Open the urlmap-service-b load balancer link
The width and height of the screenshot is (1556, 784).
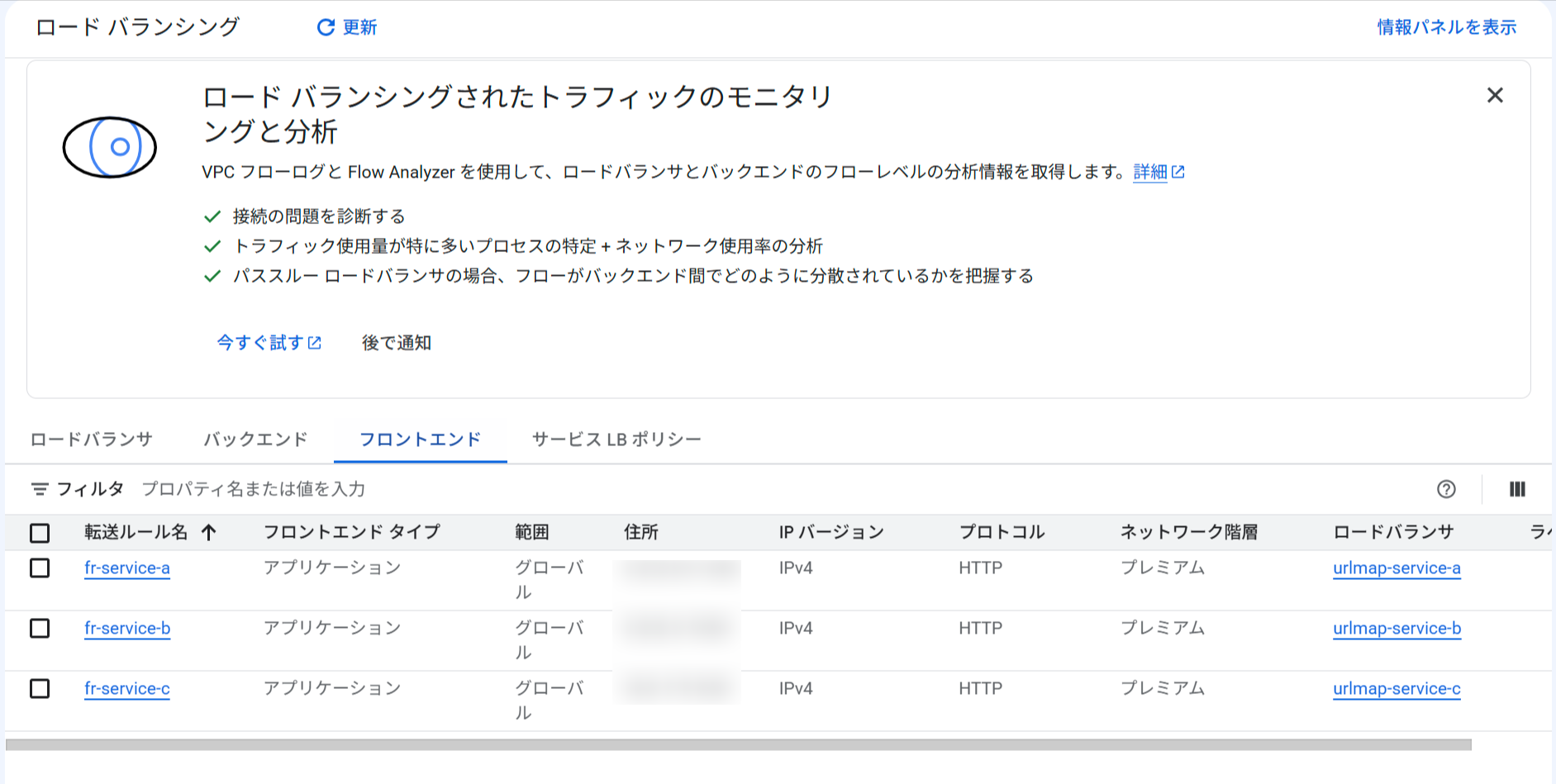point(1397,628)
